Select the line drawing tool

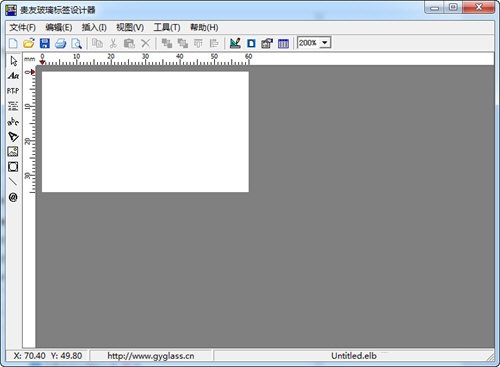(13, 182)
